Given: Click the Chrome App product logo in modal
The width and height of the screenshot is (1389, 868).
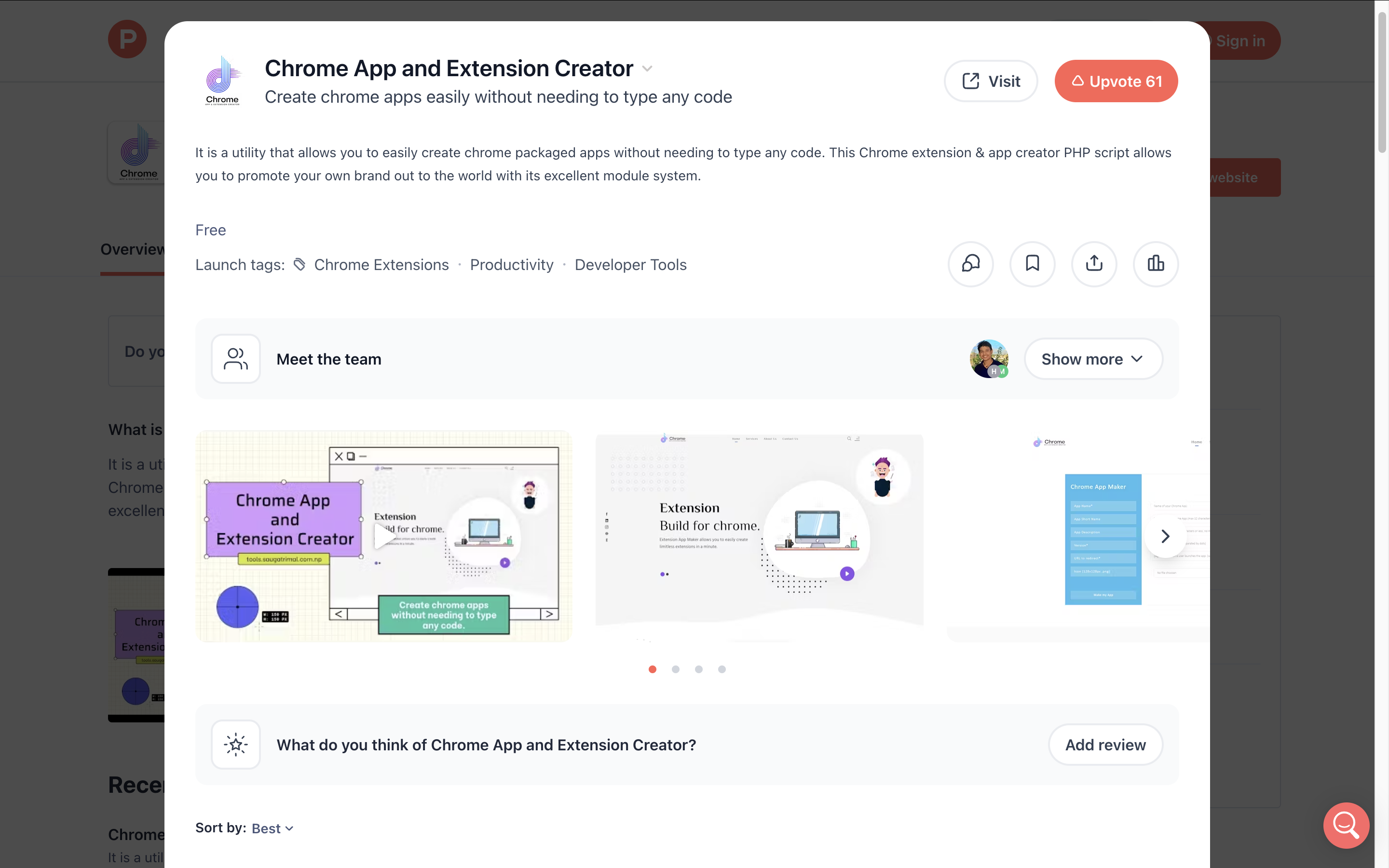Looking at the screenshot, I should [x=223, y=81].
